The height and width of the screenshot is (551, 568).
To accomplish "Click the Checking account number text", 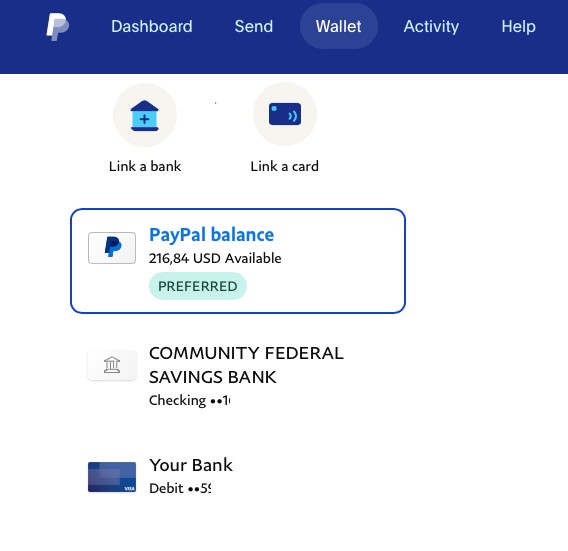I will coord(189,400).
